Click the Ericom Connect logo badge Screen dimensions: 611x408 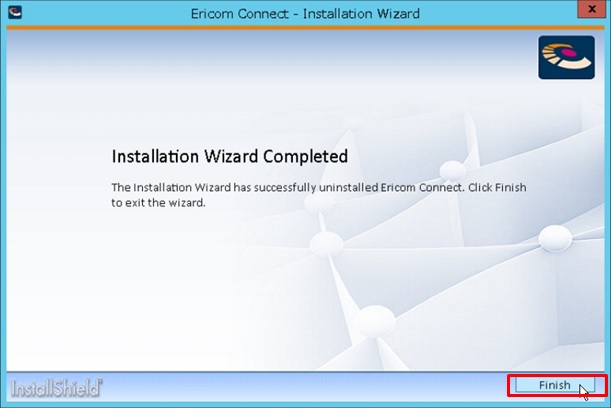[x=566, y=57]
